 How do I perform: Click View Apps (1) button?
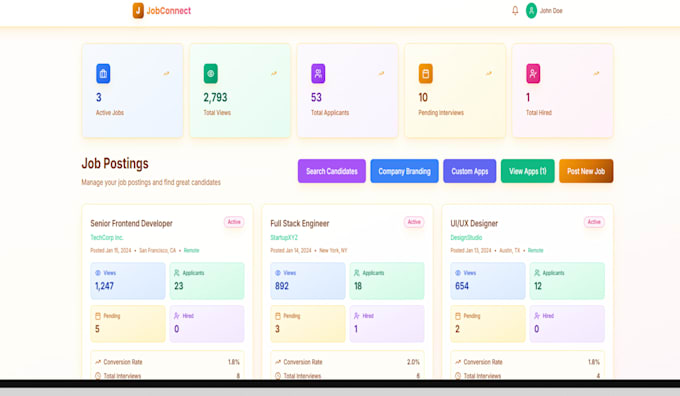(527, 171)
